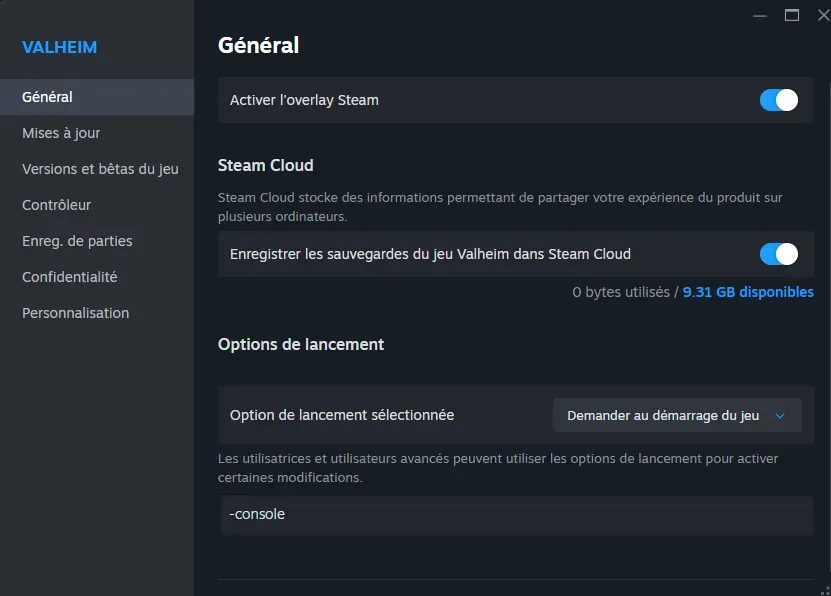Click the 9.31 GB disponibles link
The width and height of the screenshot is (831, 596).
pos(748,292)
